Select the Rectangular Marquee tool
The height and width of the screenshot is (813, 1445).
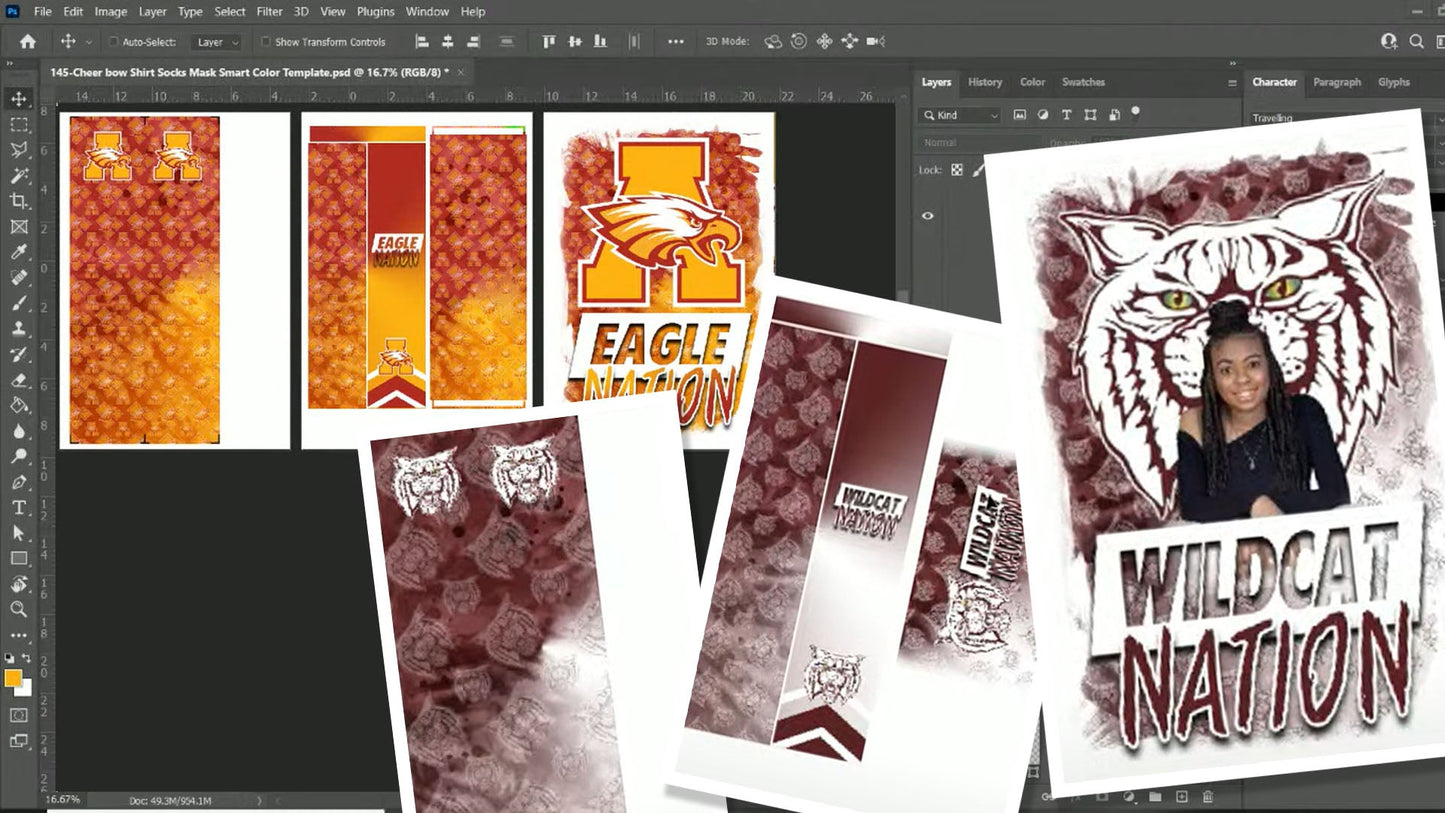coord(19,124)
